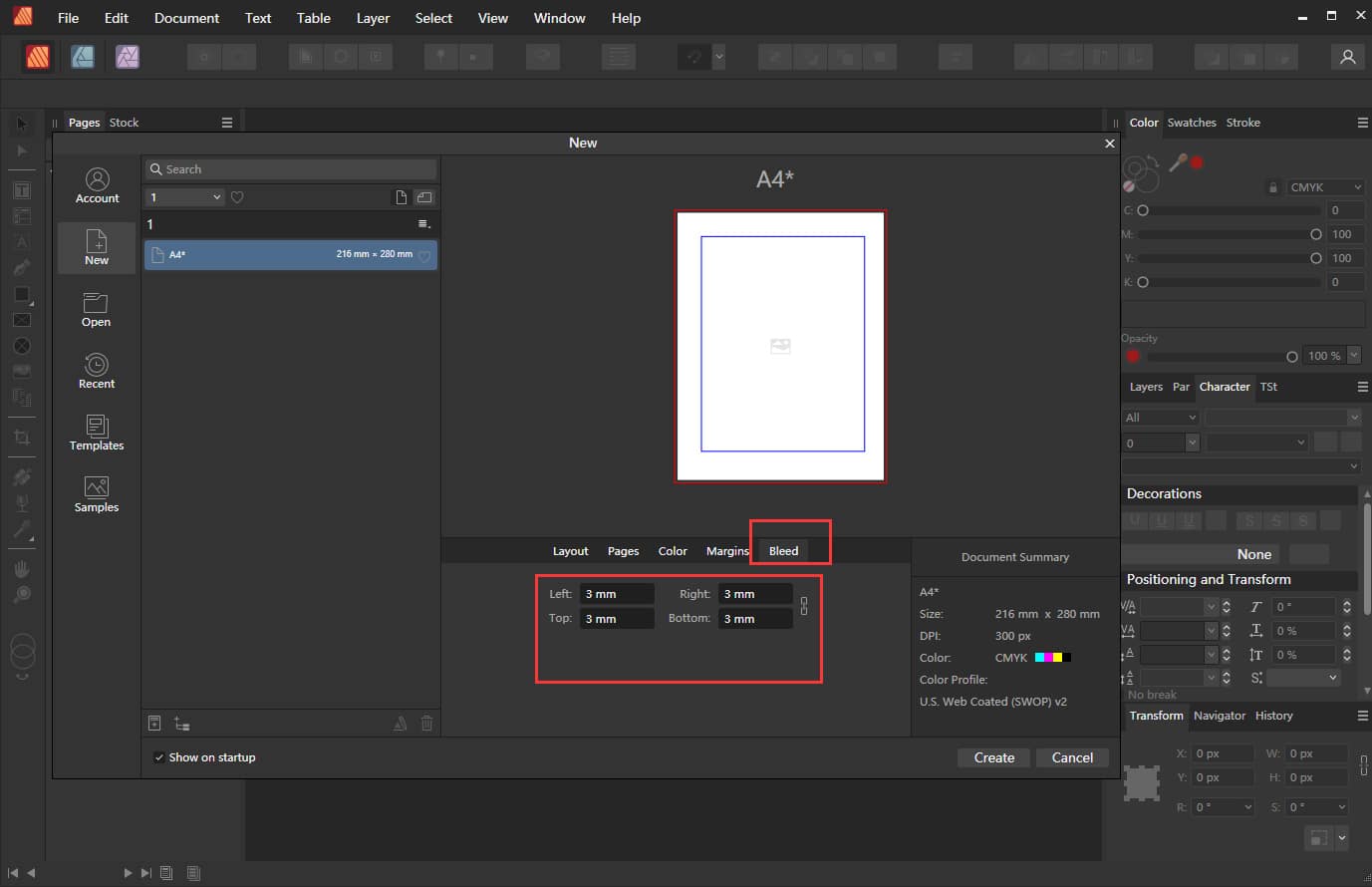Open the font collection All dropdown

pos(1160,418)
